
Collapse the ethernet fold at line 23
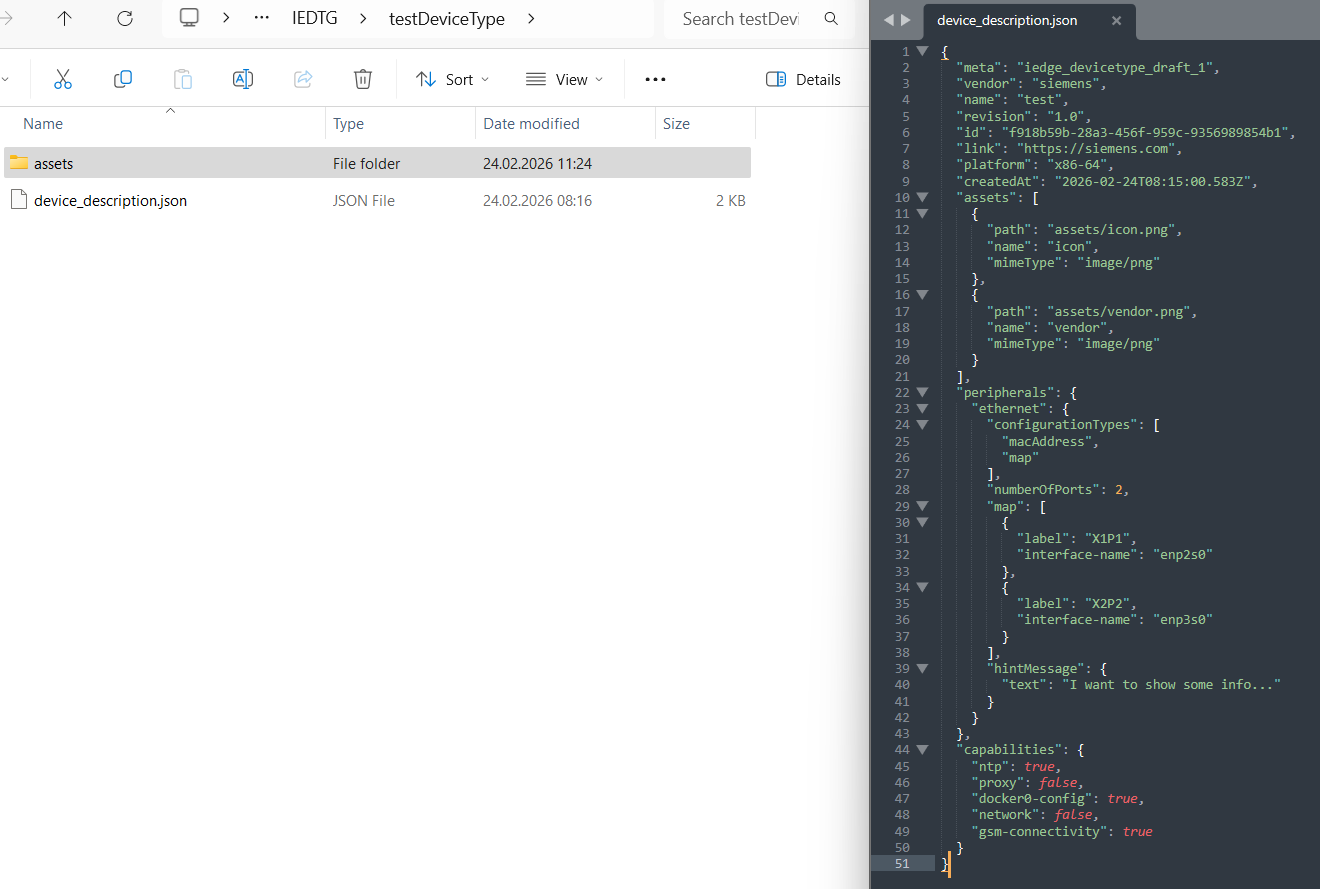click(922, 408)
